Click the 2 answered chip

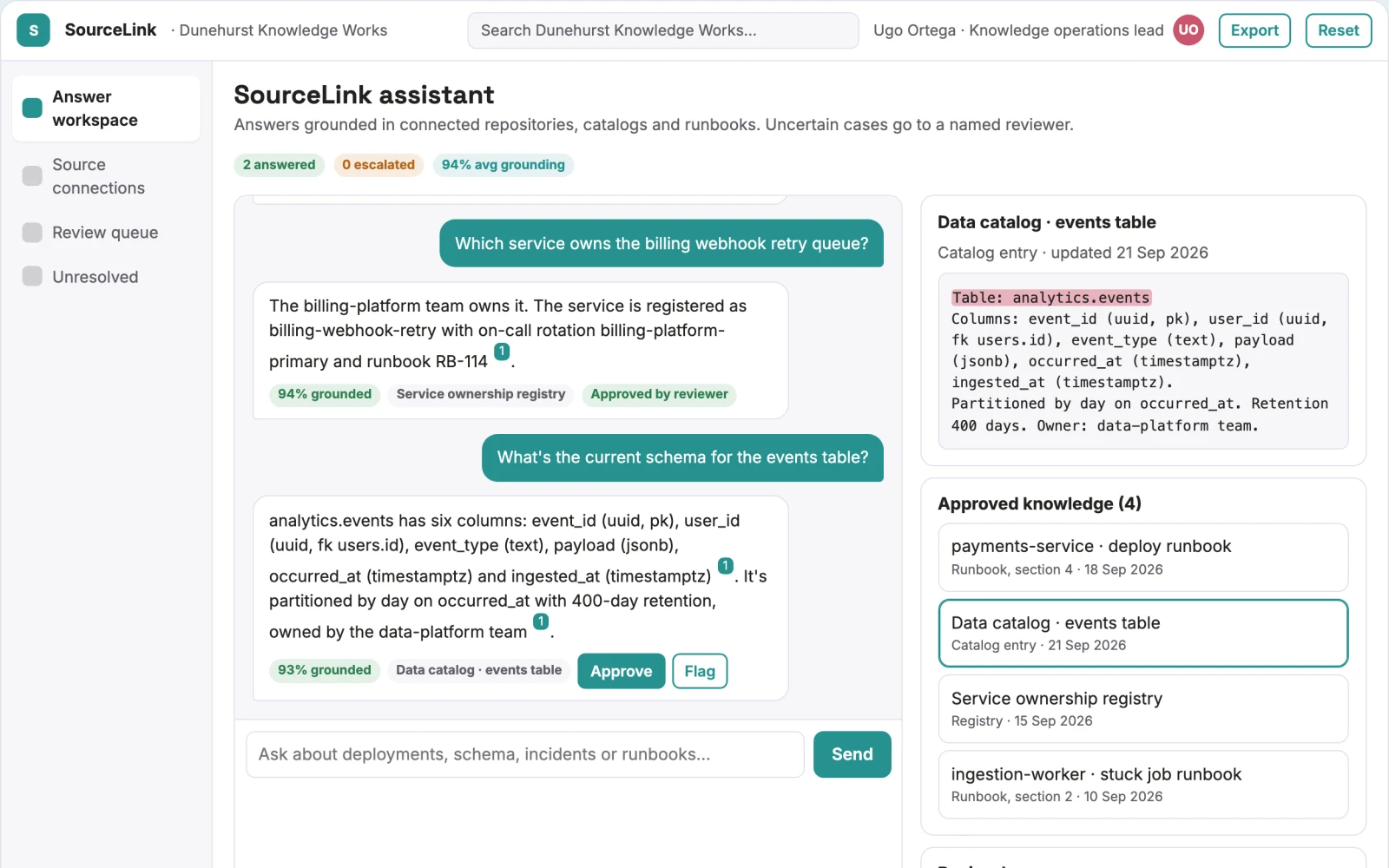(x=280, y=165)
